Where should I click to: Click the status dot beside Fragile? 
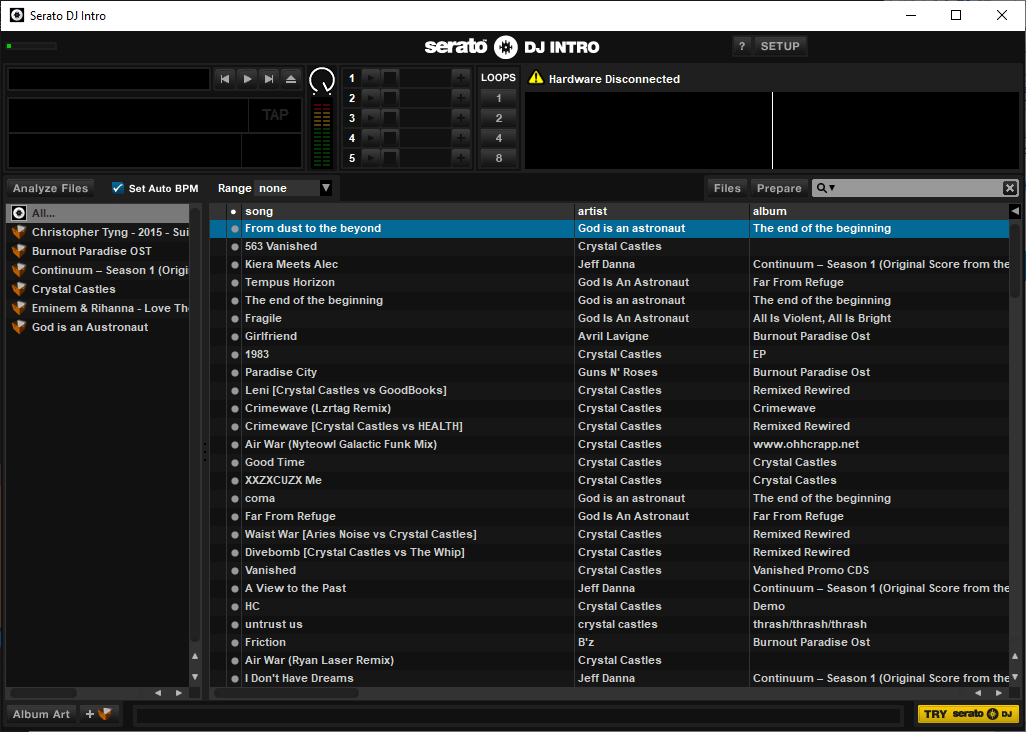tap(234, 319)
